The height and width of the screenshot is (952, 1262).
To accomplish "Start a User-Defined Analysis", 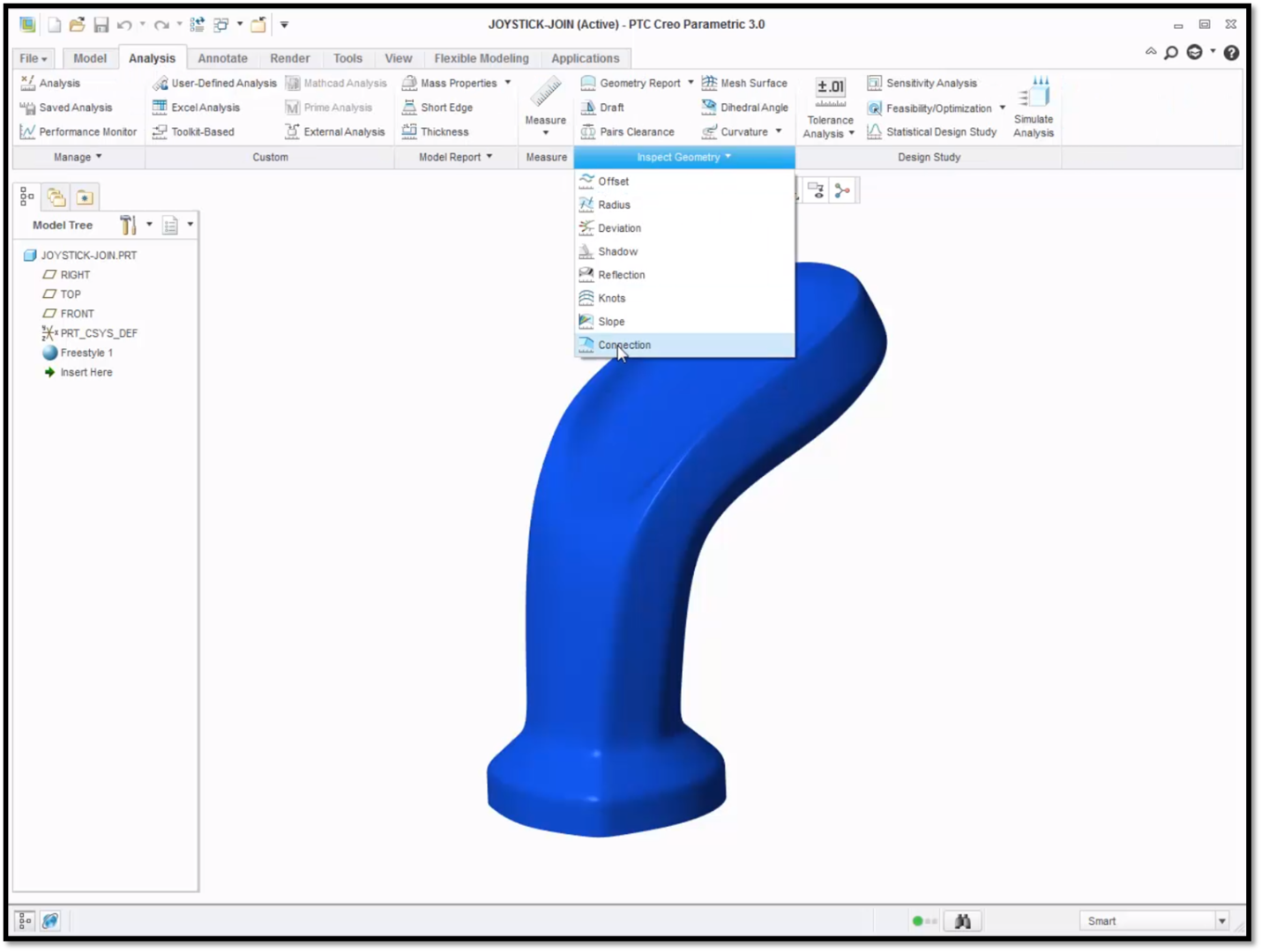I will [x=214, y=83].
